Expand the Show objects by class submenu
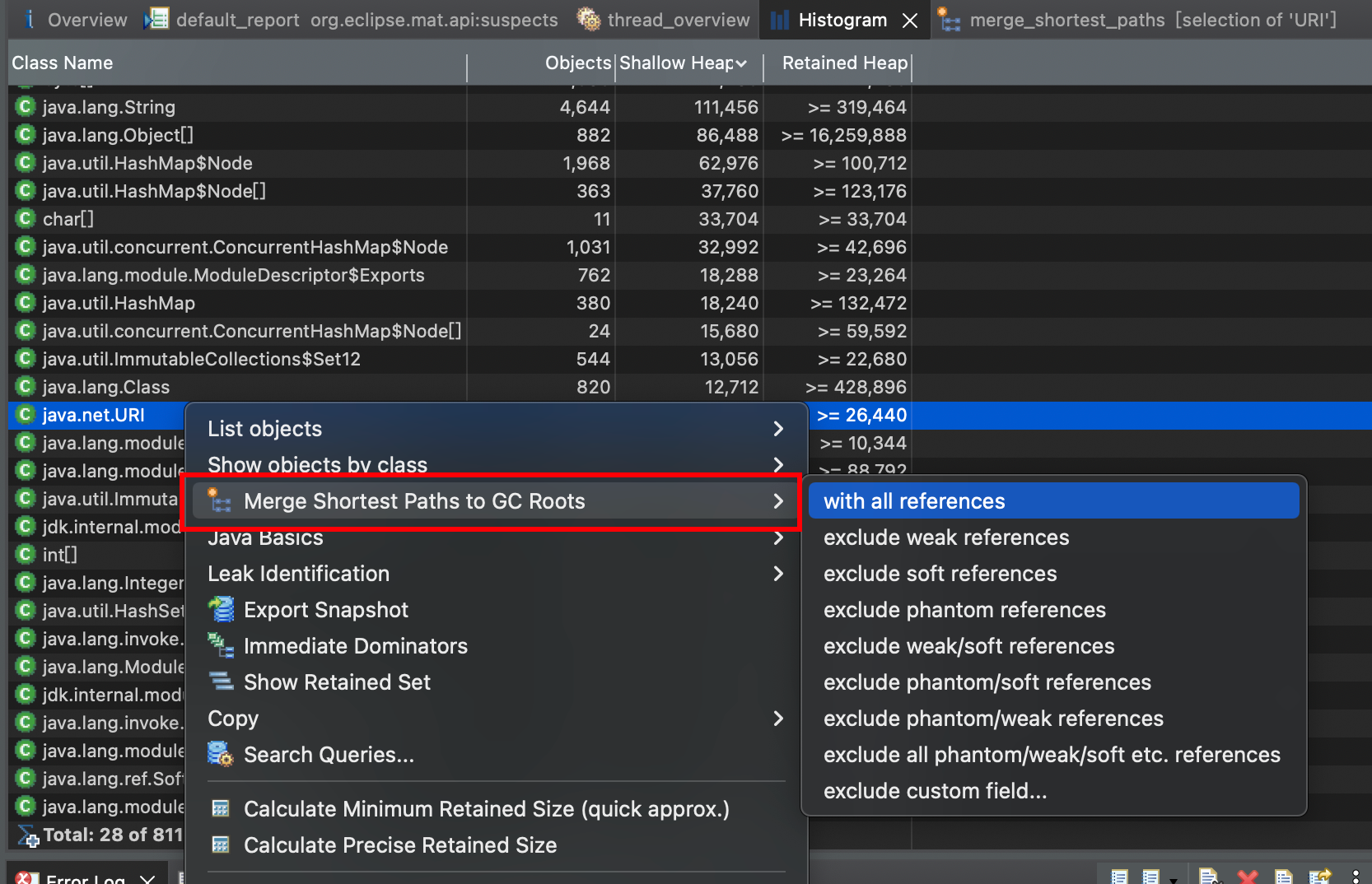The width and height of the screenshot is (1372, 884). pos(496,465)
